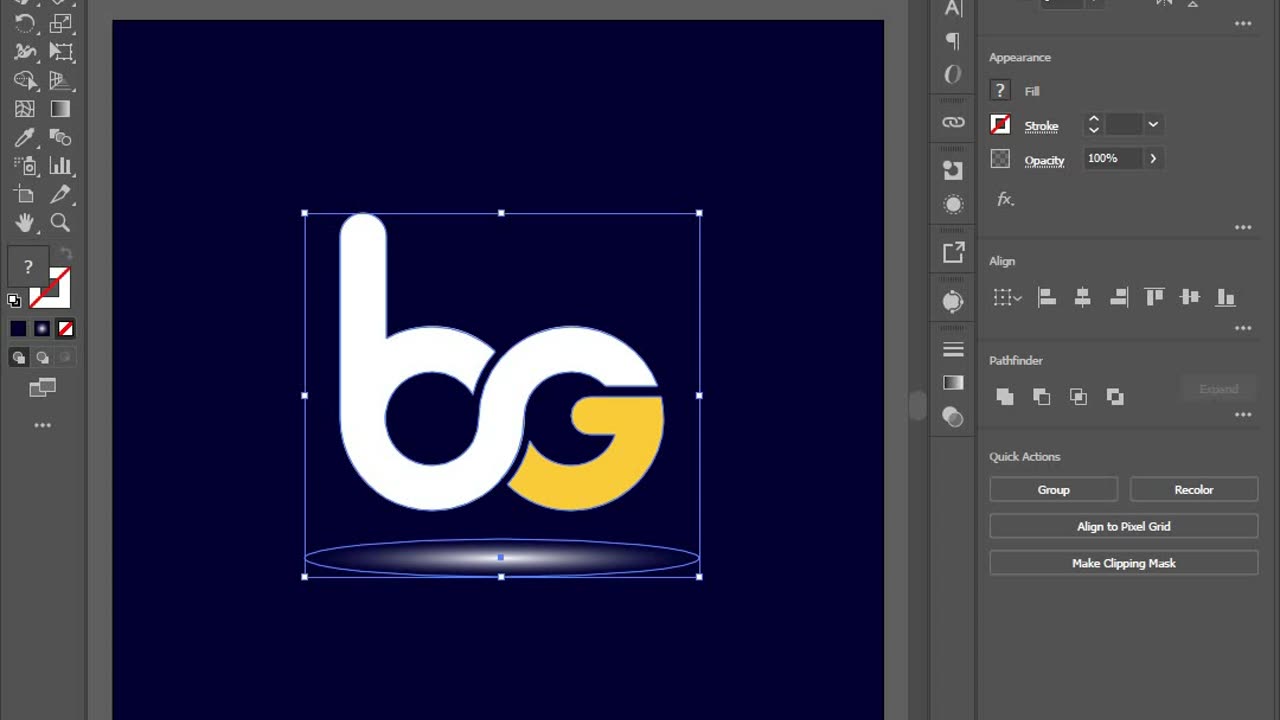Select the Mesh tool
The height and width of the screenshot is (720, 1280).
pyautogui.click(x=25, y=109)
